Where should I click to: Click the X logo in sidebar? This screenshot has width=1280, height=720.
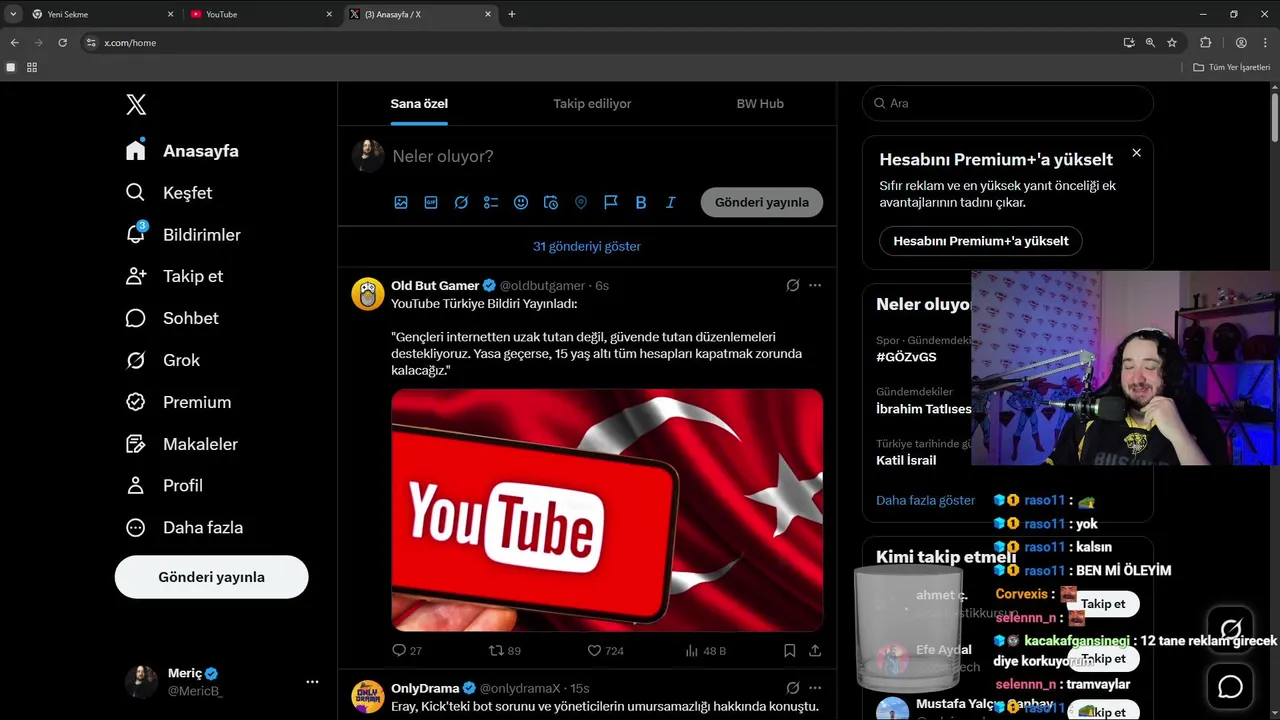(136, 104)
